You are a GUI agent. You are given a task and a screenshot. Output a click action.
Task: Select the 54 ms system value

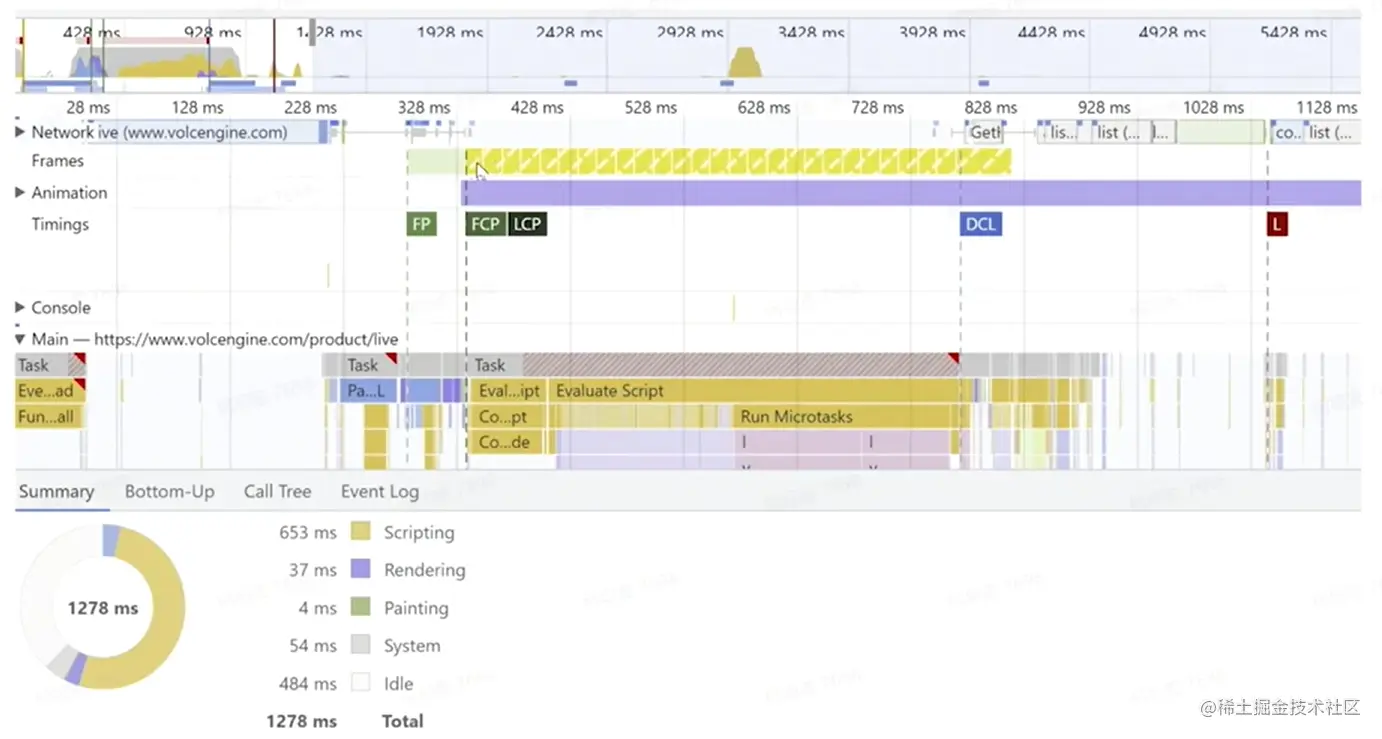[x=313, y=646]
